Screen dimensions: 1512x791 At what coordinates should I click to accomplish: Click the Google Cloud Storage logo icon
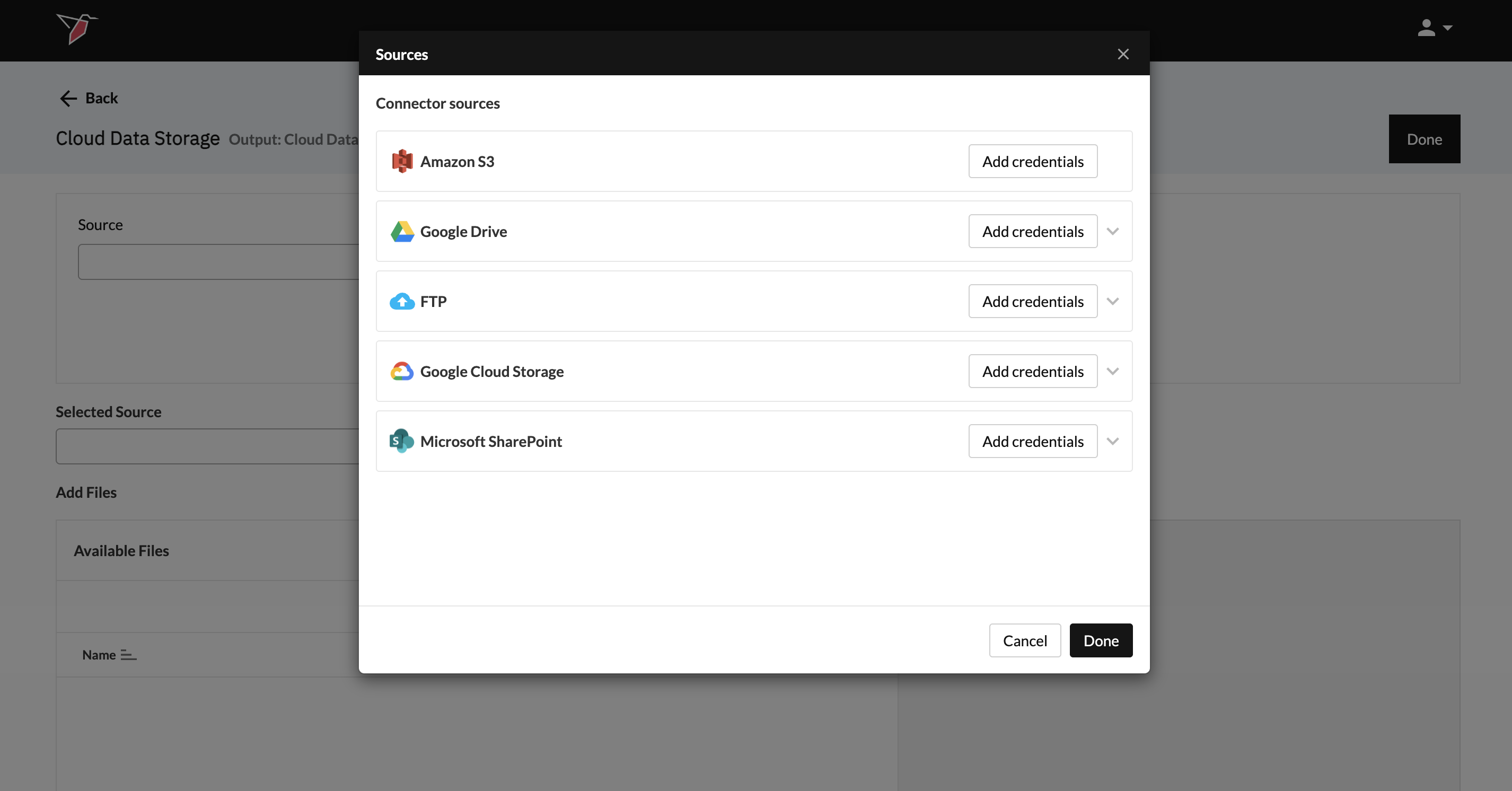click(402, 372)
